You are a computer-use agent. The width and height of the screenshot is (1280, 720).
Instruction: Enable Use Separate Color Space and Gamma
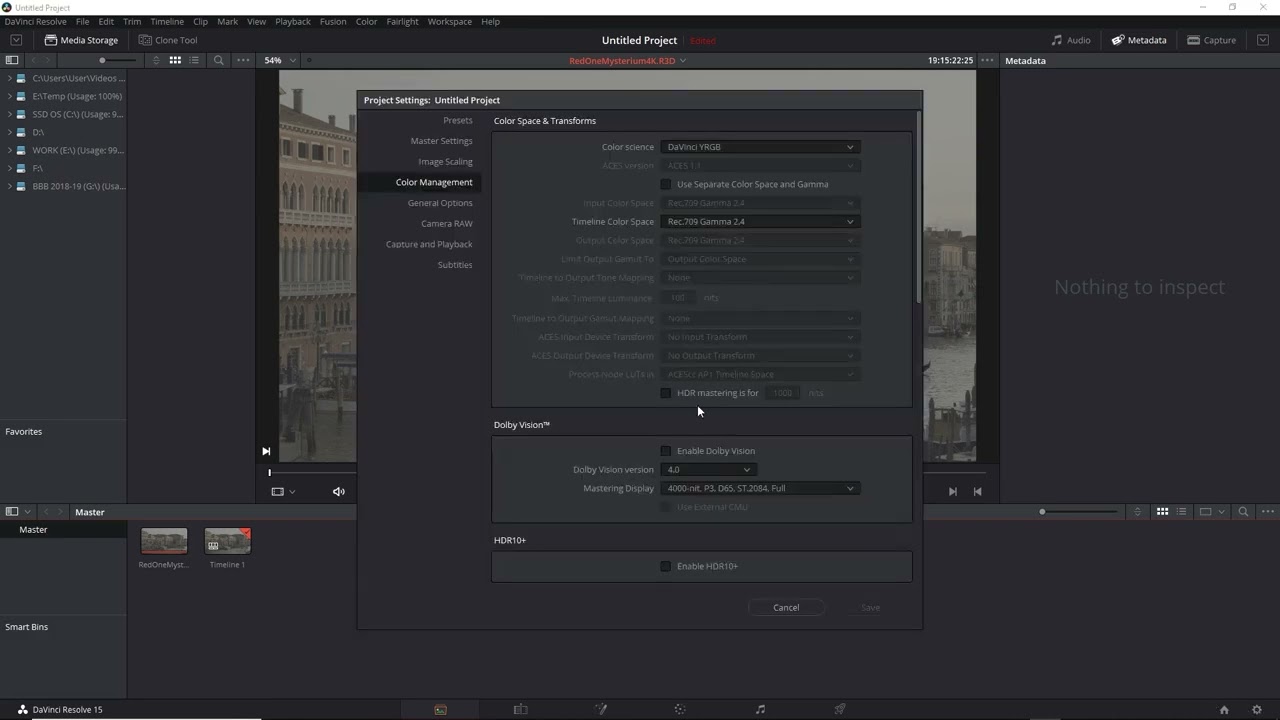(x=666, y=184)
